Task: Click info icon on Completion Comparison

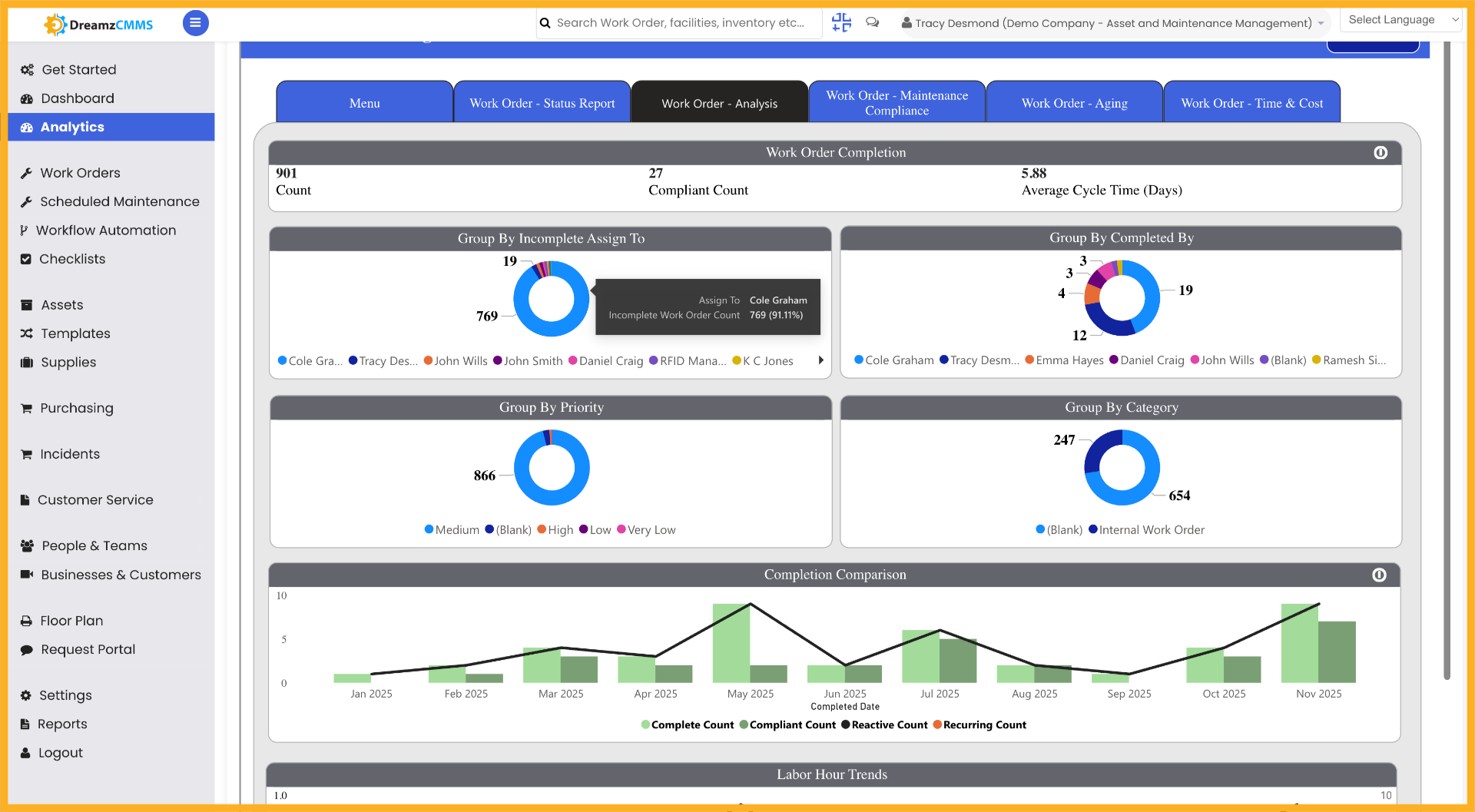Action: [1380, 575]
